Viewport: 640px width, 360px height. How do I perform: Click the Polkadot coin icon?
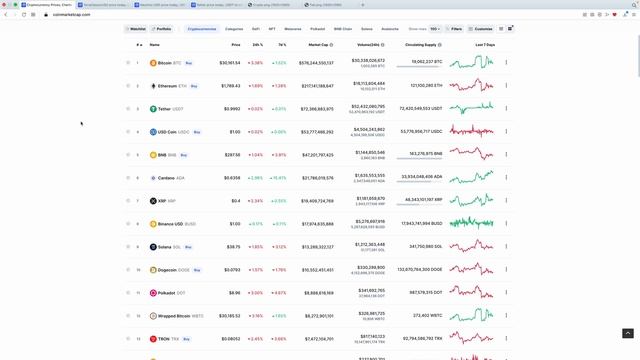tap(153, 293)
